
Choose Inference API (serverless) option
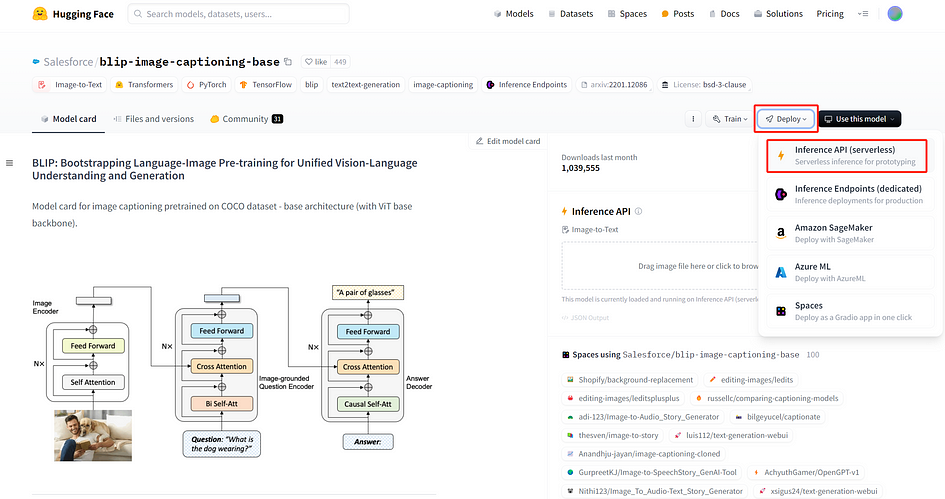[x=847, y=155]
